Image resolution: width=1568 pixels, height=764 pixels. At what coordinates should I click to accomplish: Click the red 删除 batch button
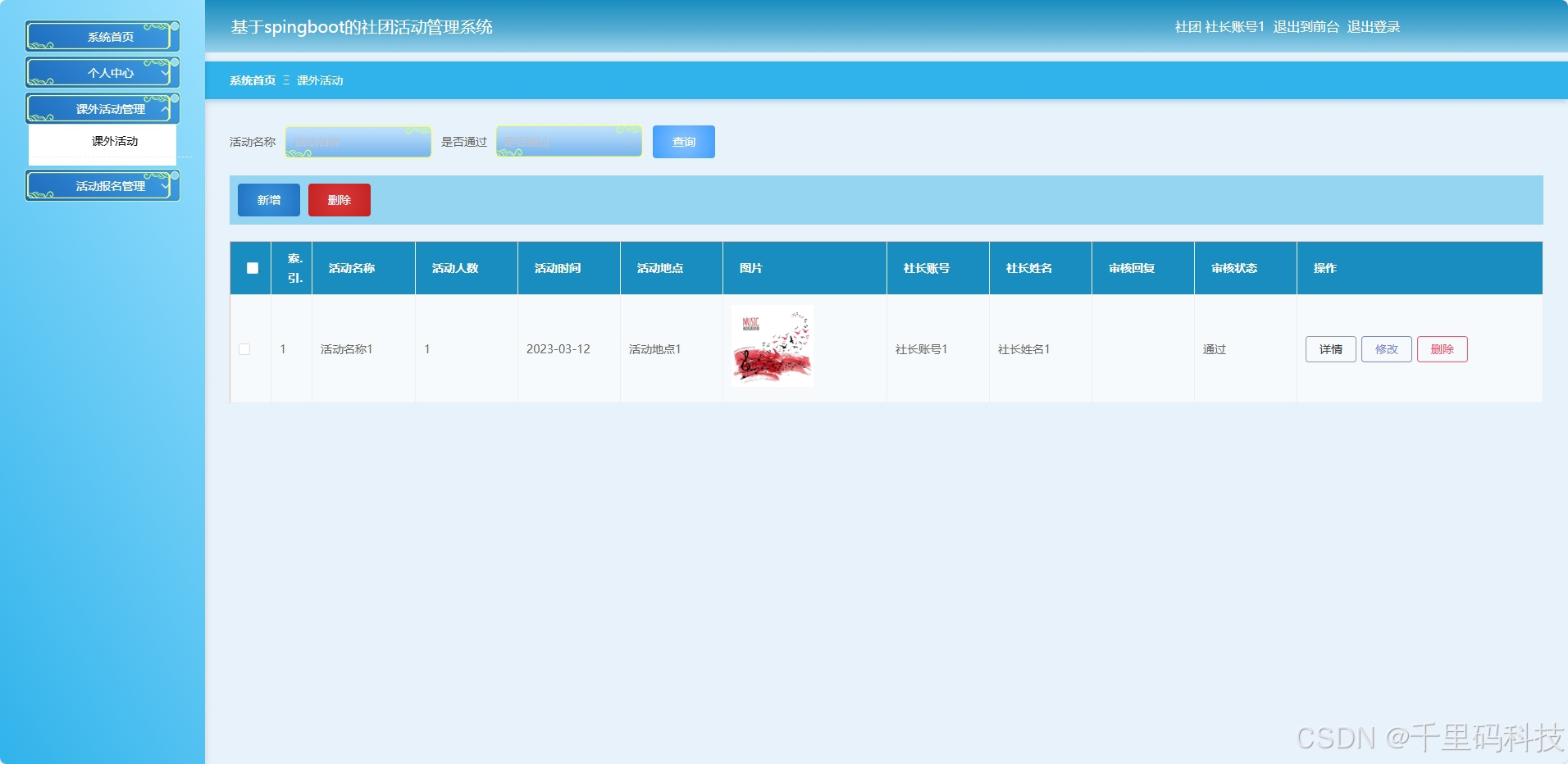tap(340, 200)
